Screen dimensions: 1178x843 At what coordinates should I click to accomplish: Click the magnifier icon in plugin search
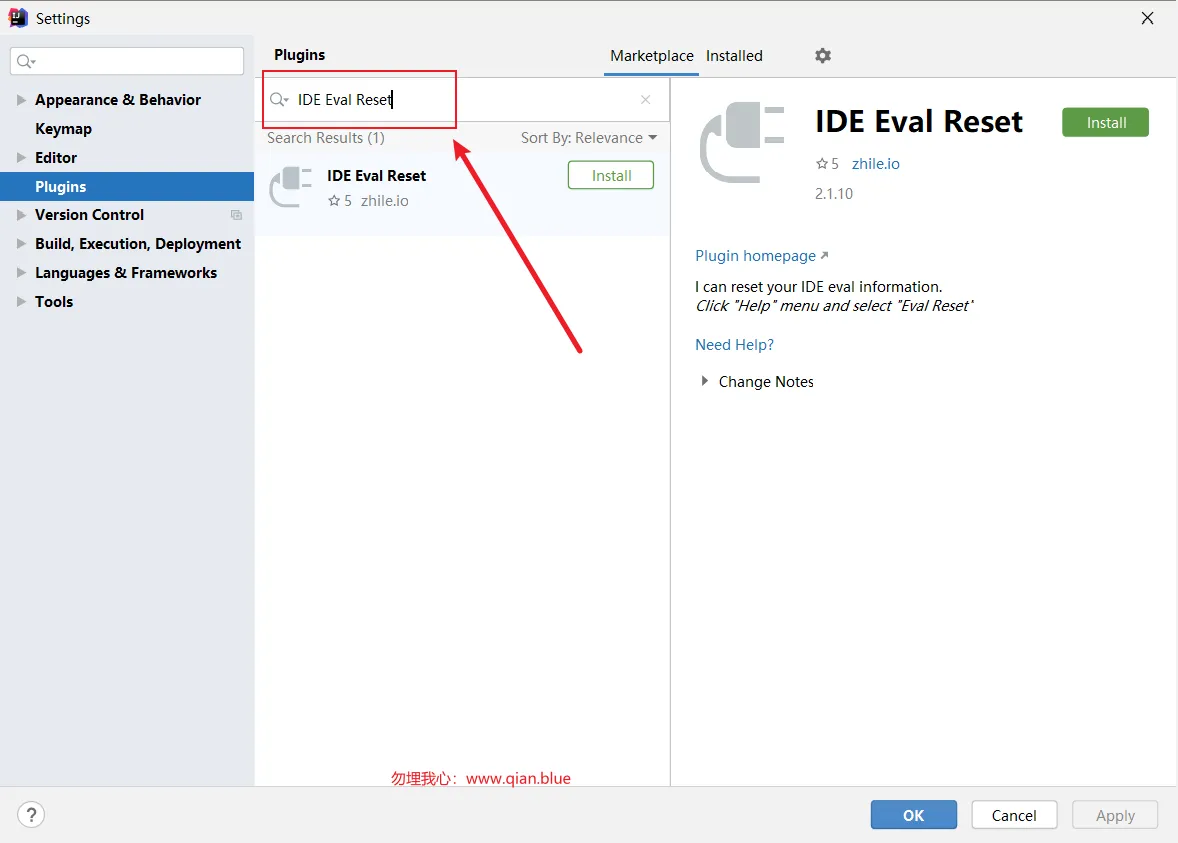[x=279, y=100]
